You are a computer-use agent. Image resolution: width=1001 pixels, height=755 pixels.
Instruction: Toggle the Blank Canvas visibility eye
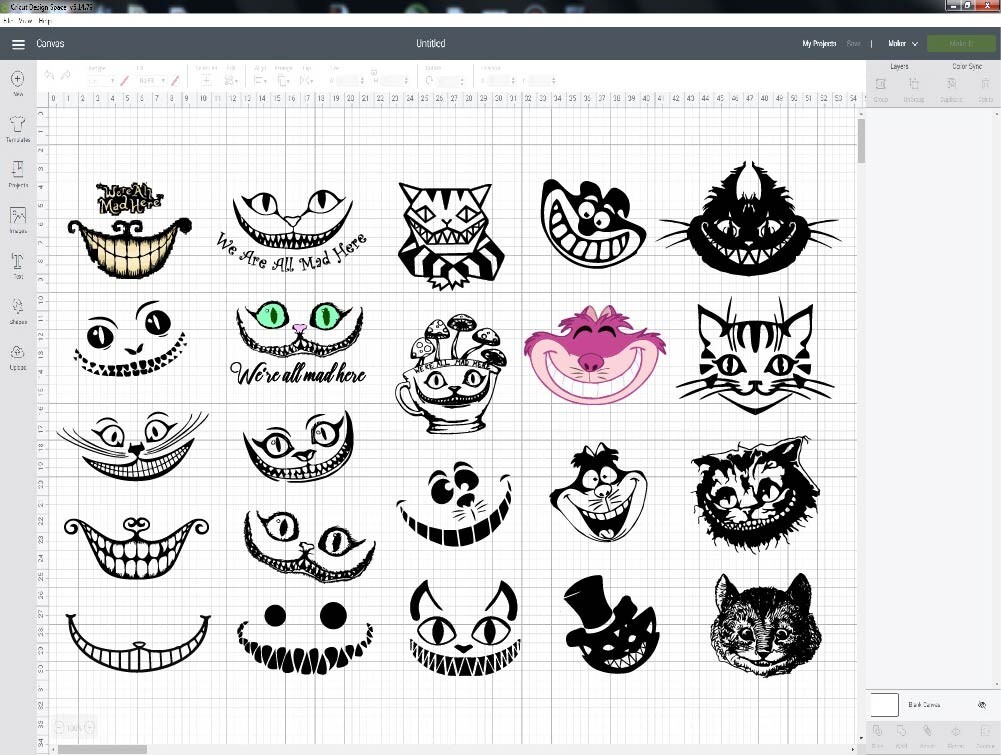tap(982, 705)
